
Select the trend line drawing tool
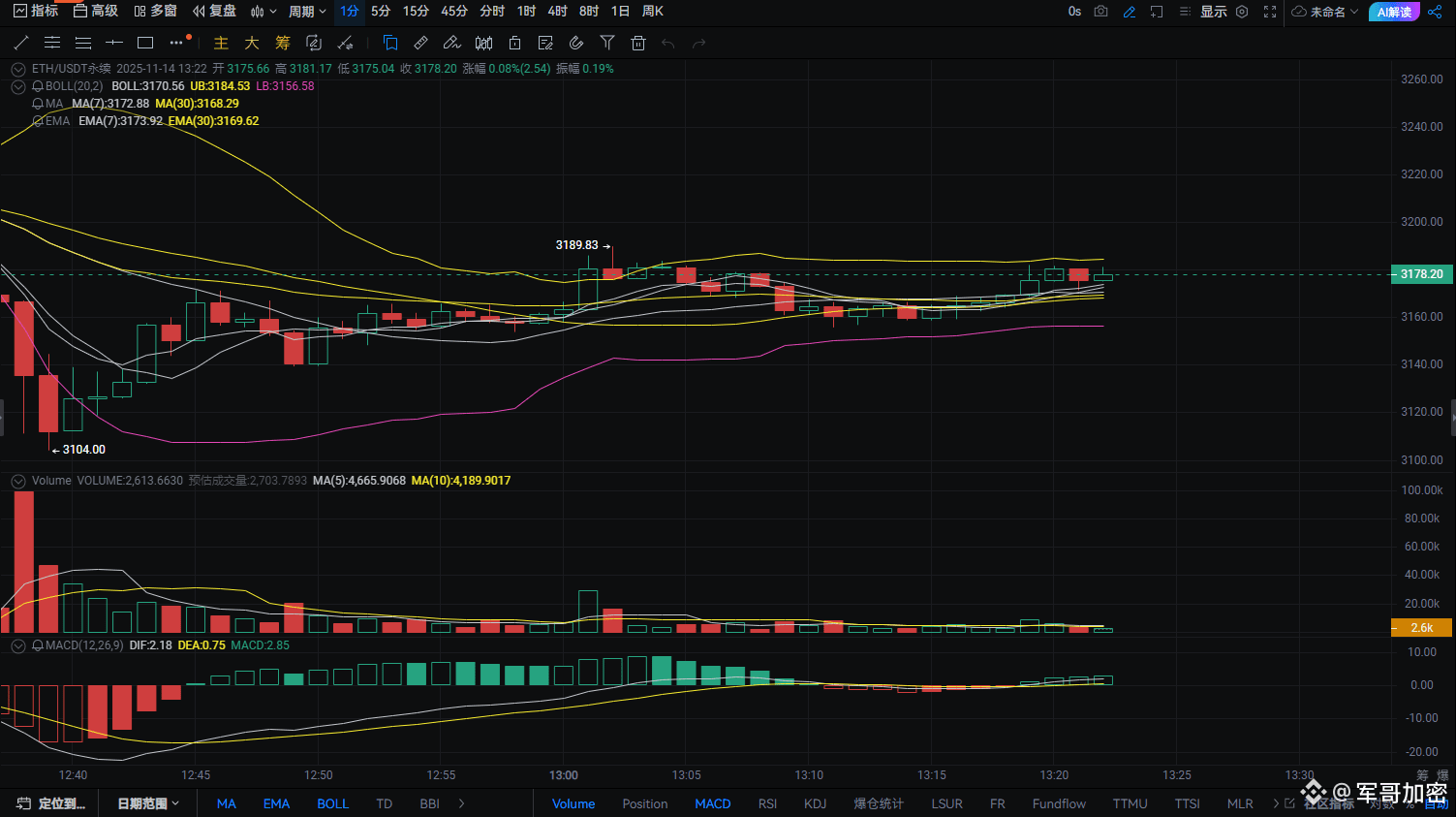point(21,43)
